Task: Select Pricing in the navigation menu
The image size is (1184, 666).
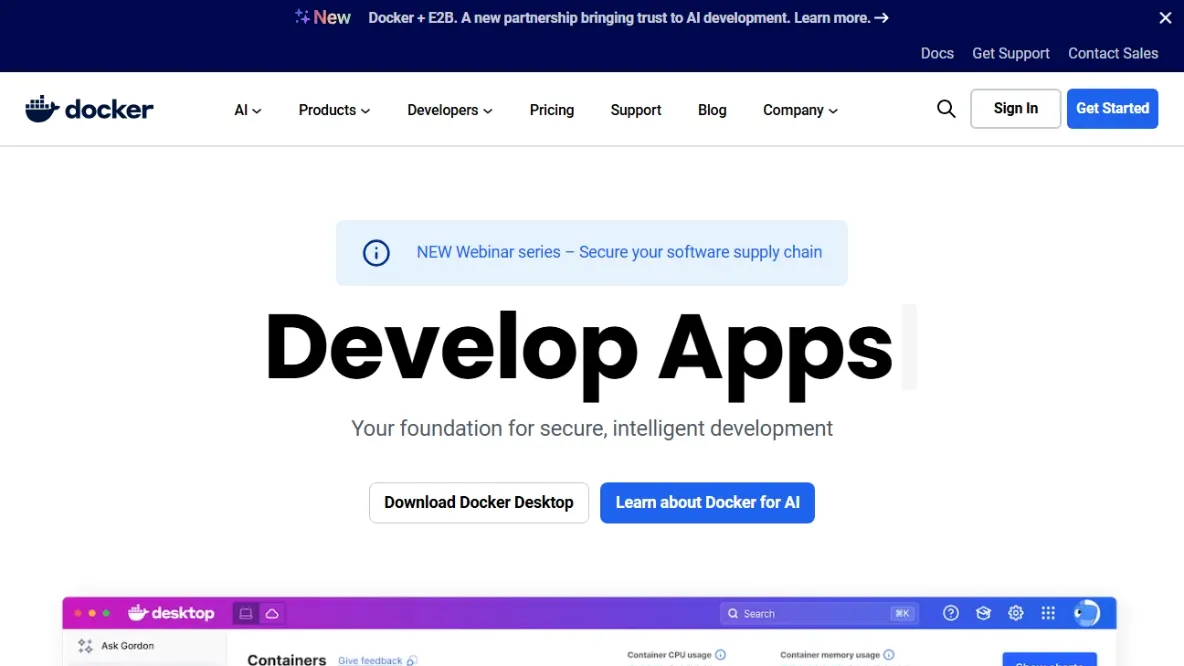Action: 551,110
